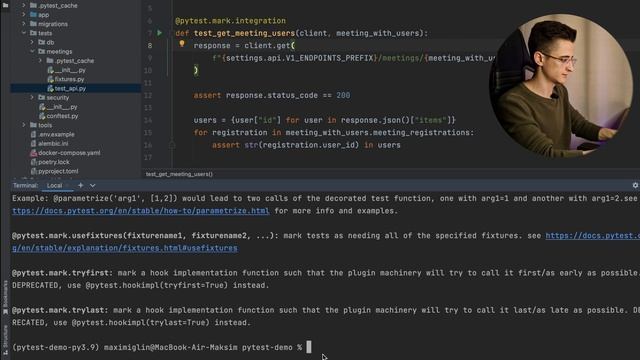Click line number 8 in gutter
The height and width of the screenshot is (360, 640).
click(150, 46)
